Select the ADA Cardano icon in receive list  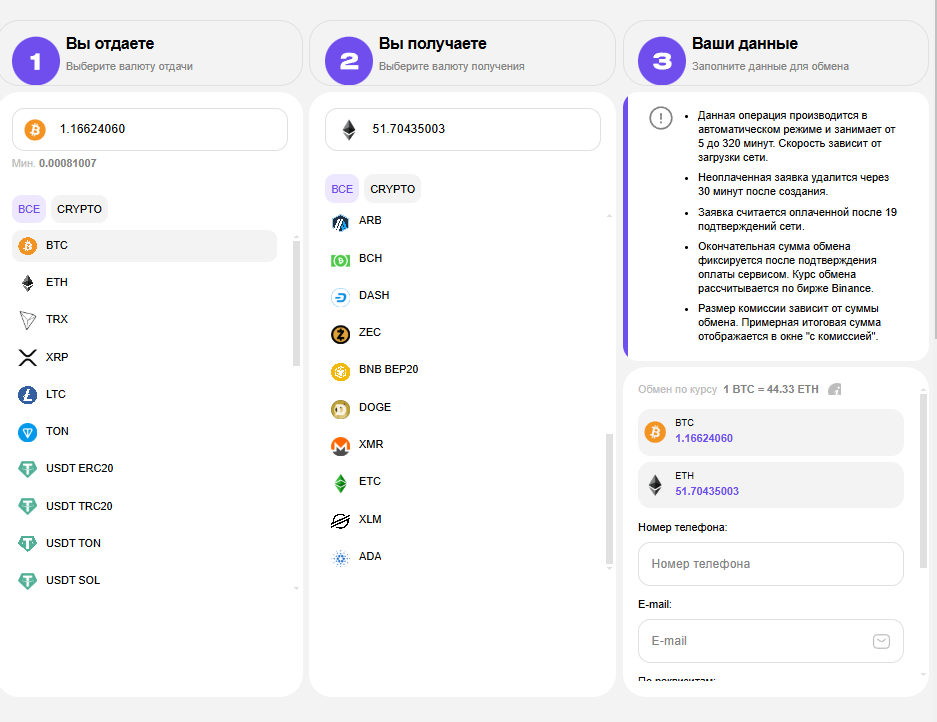(340, 557)
